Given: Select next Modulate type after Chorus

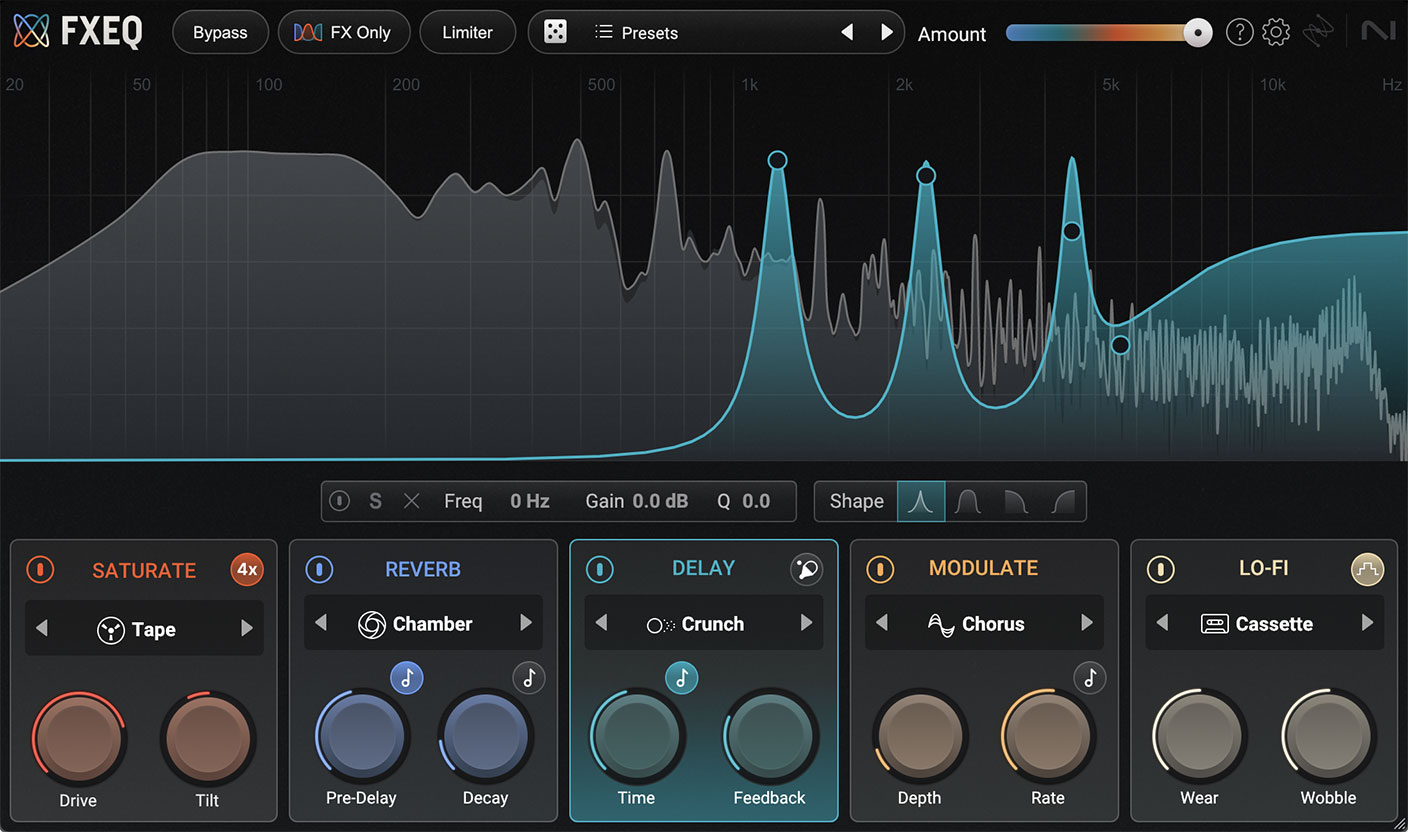Looking at the screenshot, I should (x=1087, y=623).
